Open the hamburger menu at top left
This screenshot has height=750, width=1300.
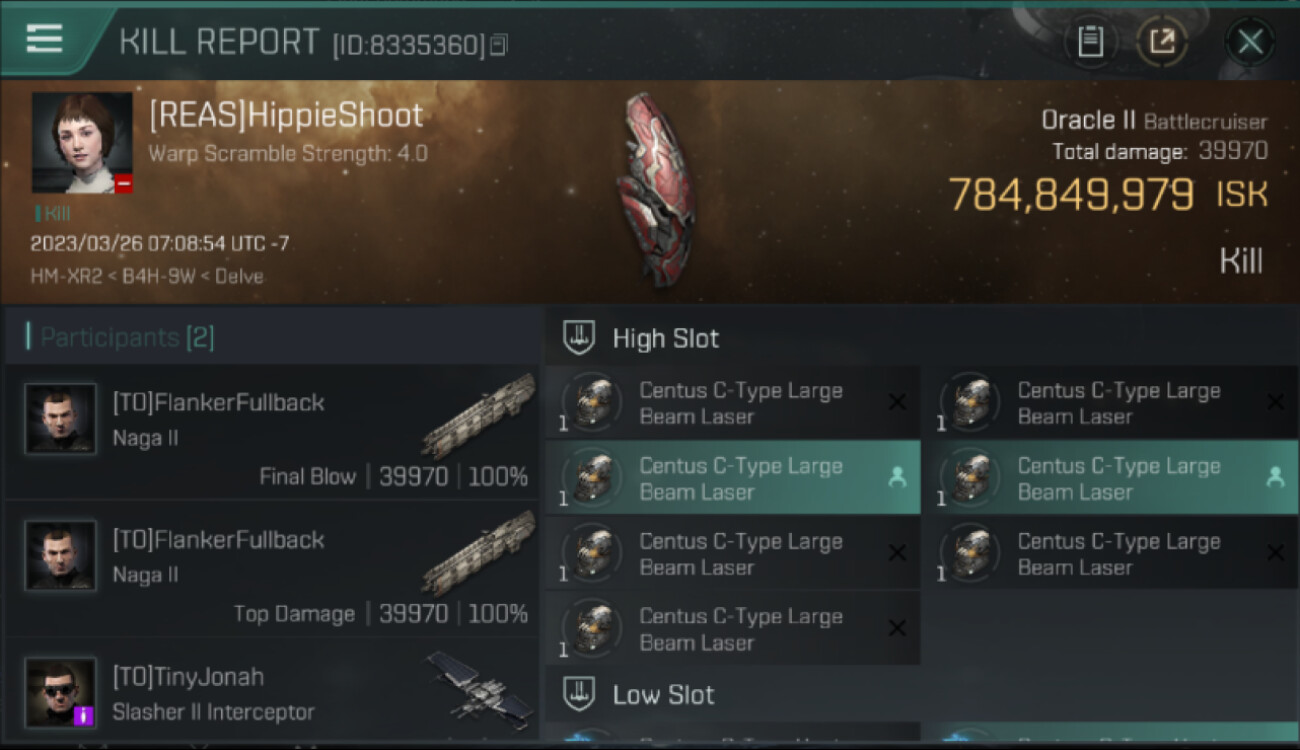(44, 38)
